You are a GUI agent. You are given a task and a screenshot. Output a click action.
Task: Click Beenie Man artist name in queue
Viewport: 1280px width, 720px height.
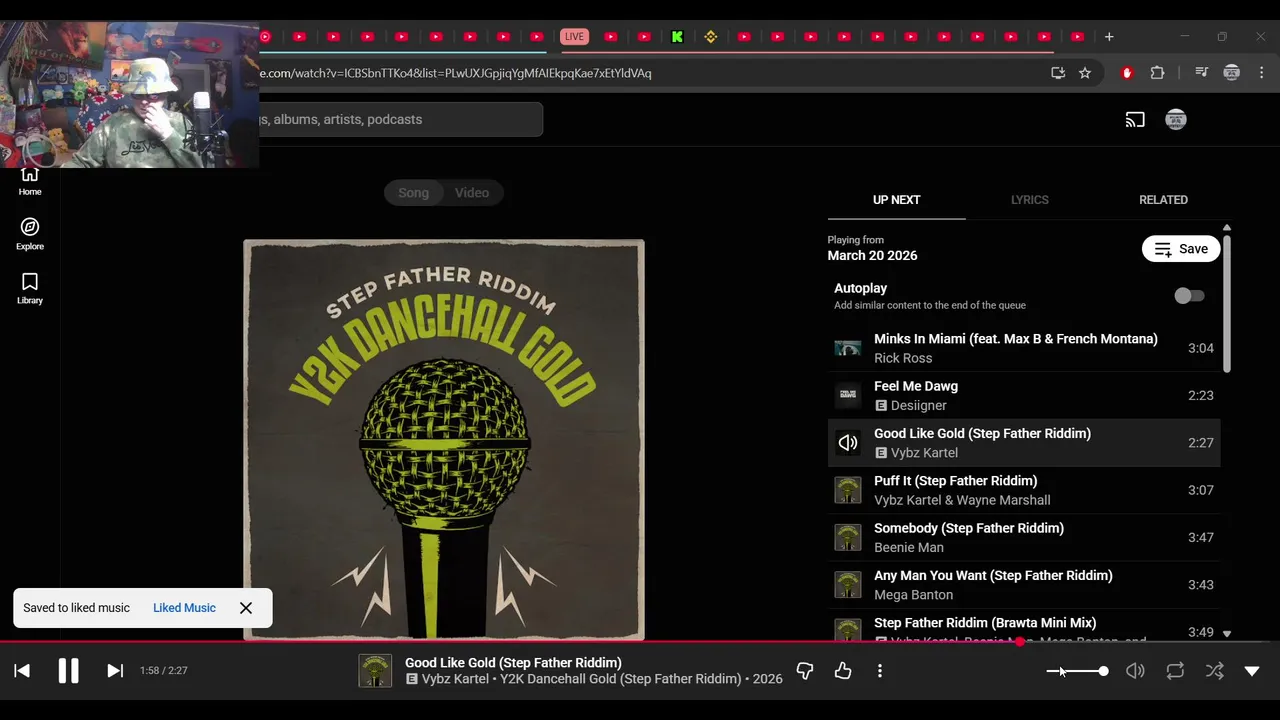(909, 547)
